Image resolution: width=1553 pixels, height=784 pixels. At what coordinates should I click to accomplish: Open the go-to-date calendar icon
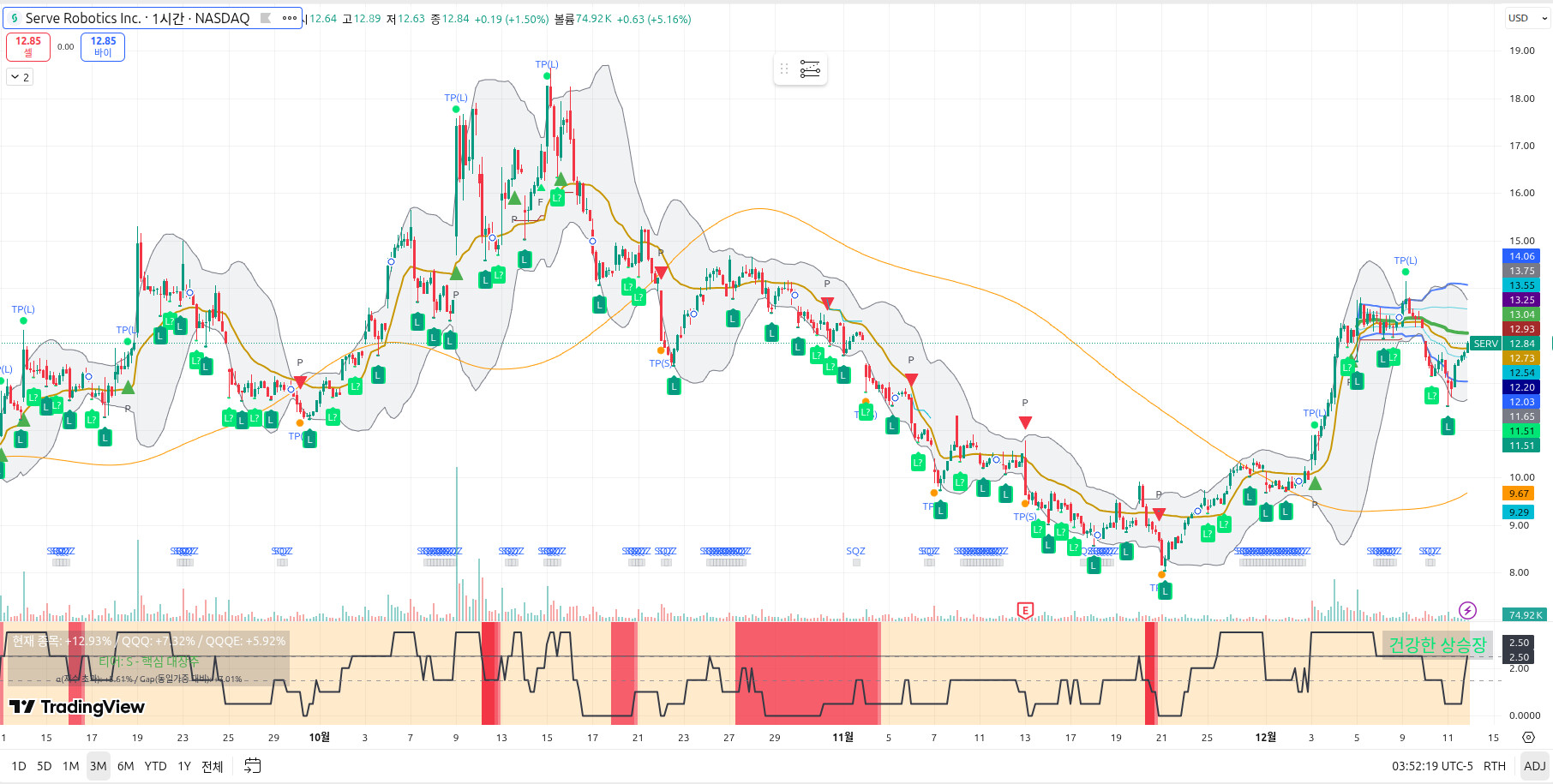252,766
